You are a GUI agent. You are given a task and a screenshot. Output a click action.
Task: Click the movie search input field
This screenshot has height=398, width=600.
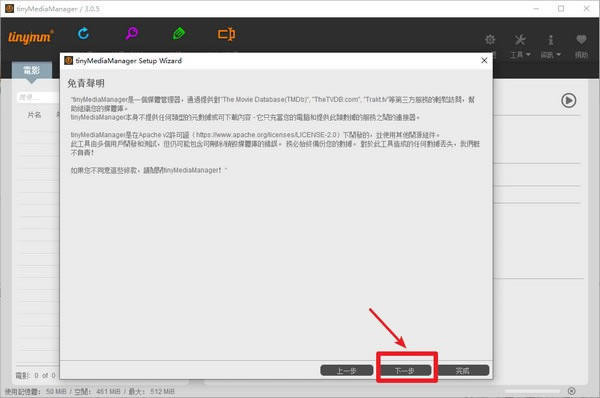click(37, 97)
